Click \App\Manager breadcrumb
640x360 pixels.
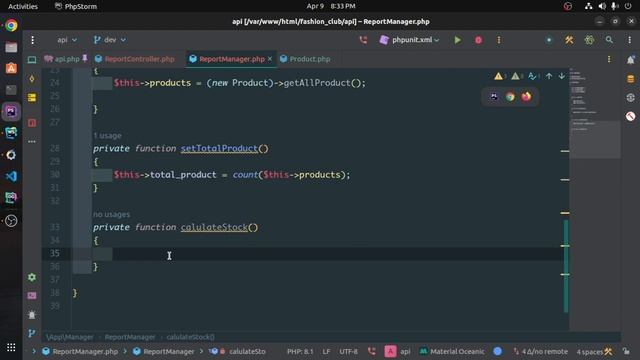pyautogui.click(x=70, y=337)
